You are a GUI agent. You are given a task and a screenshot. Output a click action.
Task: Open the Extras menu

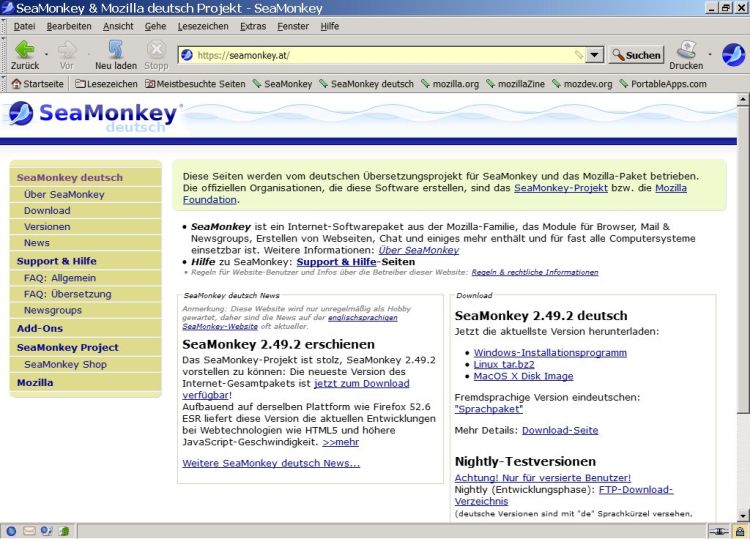pos(253,26)
